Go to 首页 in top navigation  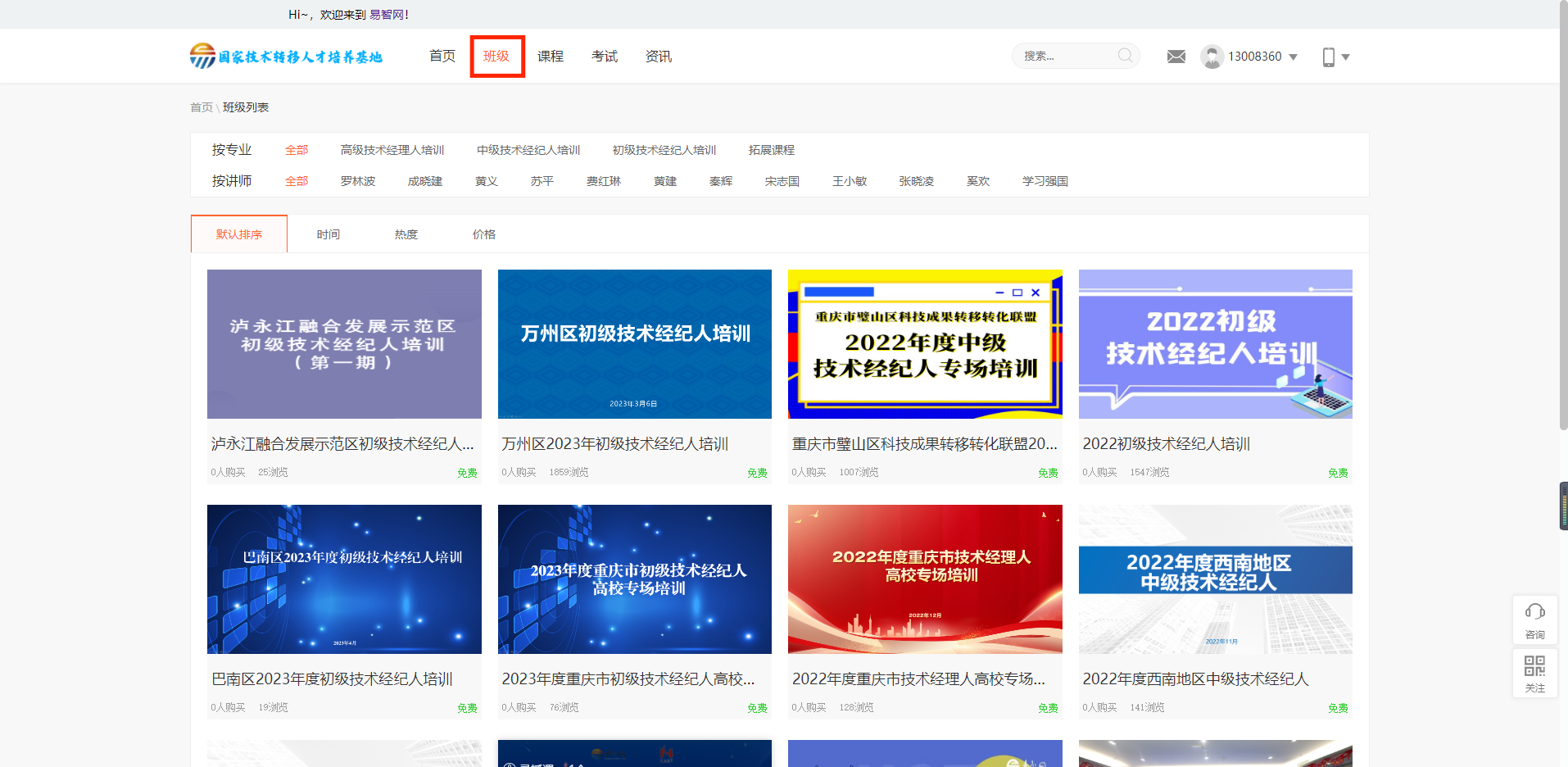[x=442, y=56]
